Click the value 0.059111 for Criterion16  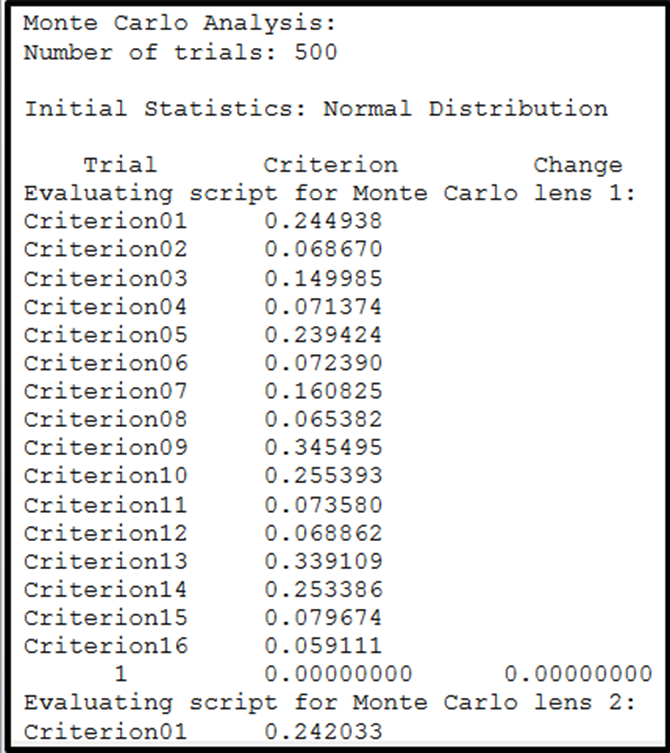tap(323, 646)
